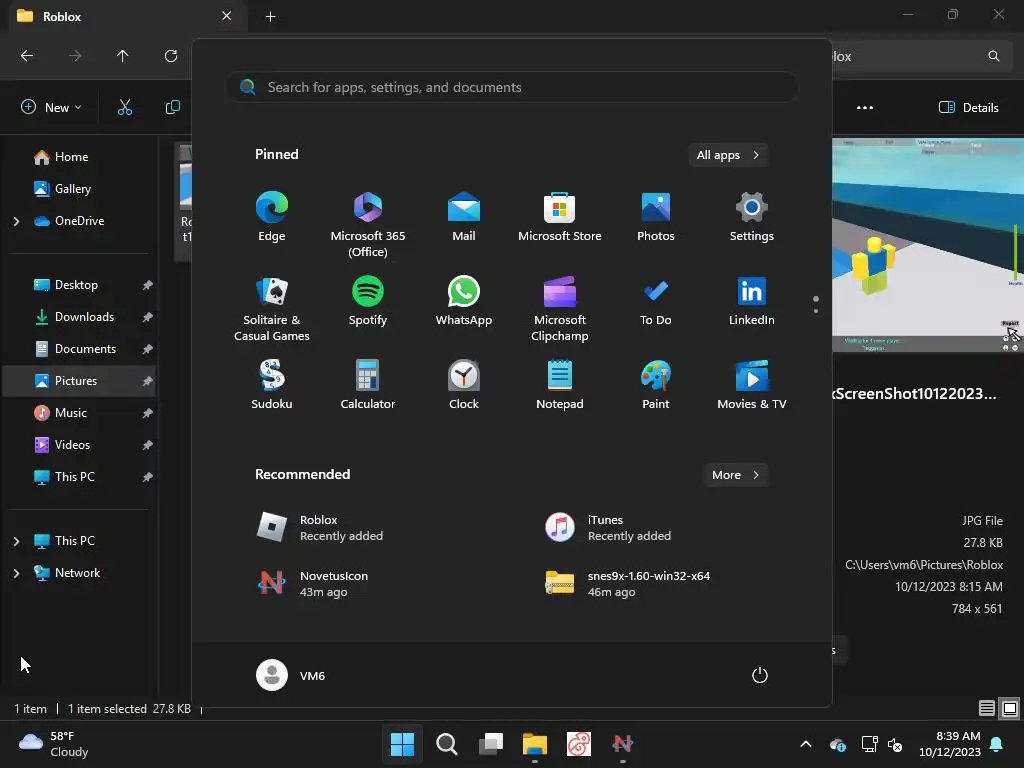
Task: Open Task View on taskbar
Action: point(490,744)
